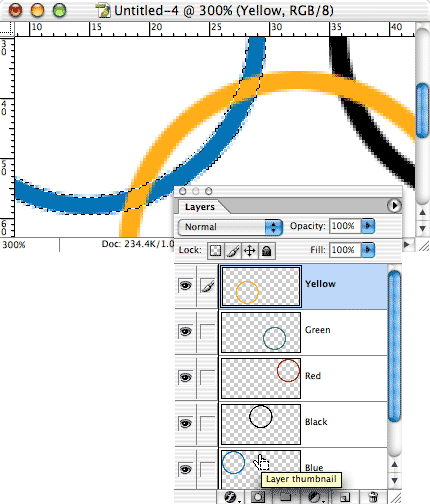The width and height of the screenshot is (430, 504).
Task: Open the Opacity slider arrow
Action: [x=368, y=226]
